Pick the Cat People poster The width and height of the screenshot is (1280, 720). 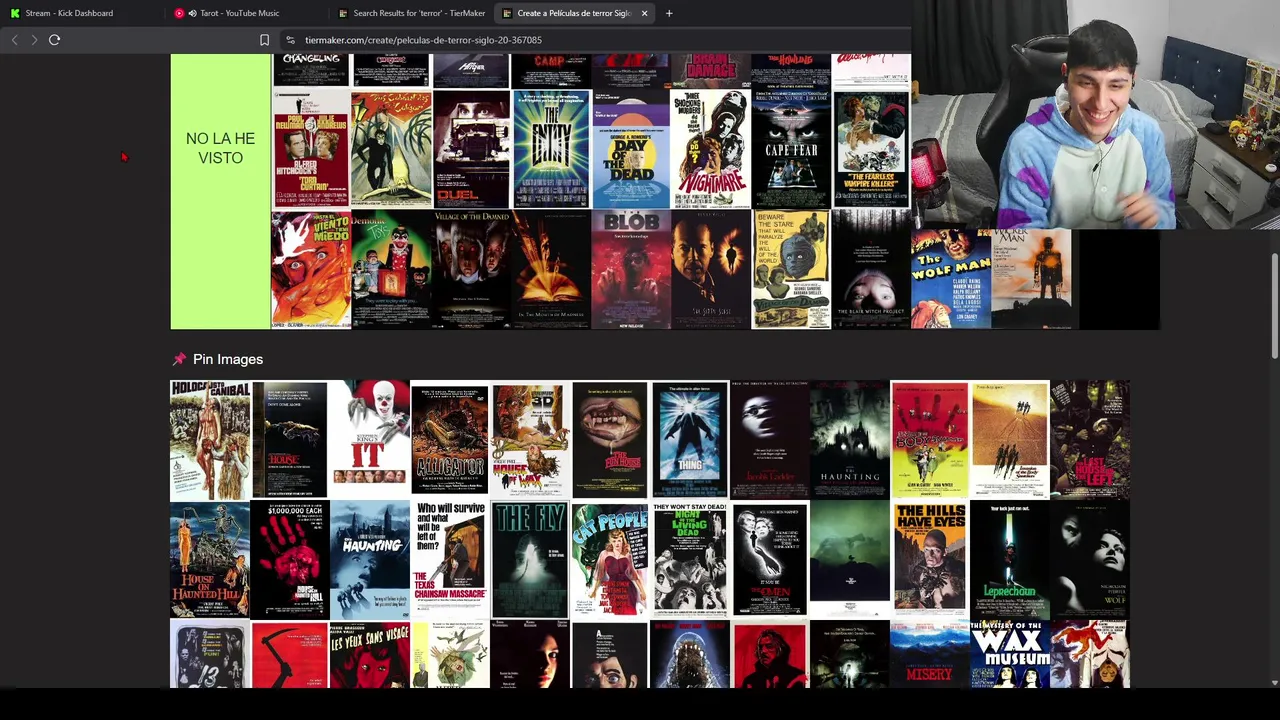[610, 560]
